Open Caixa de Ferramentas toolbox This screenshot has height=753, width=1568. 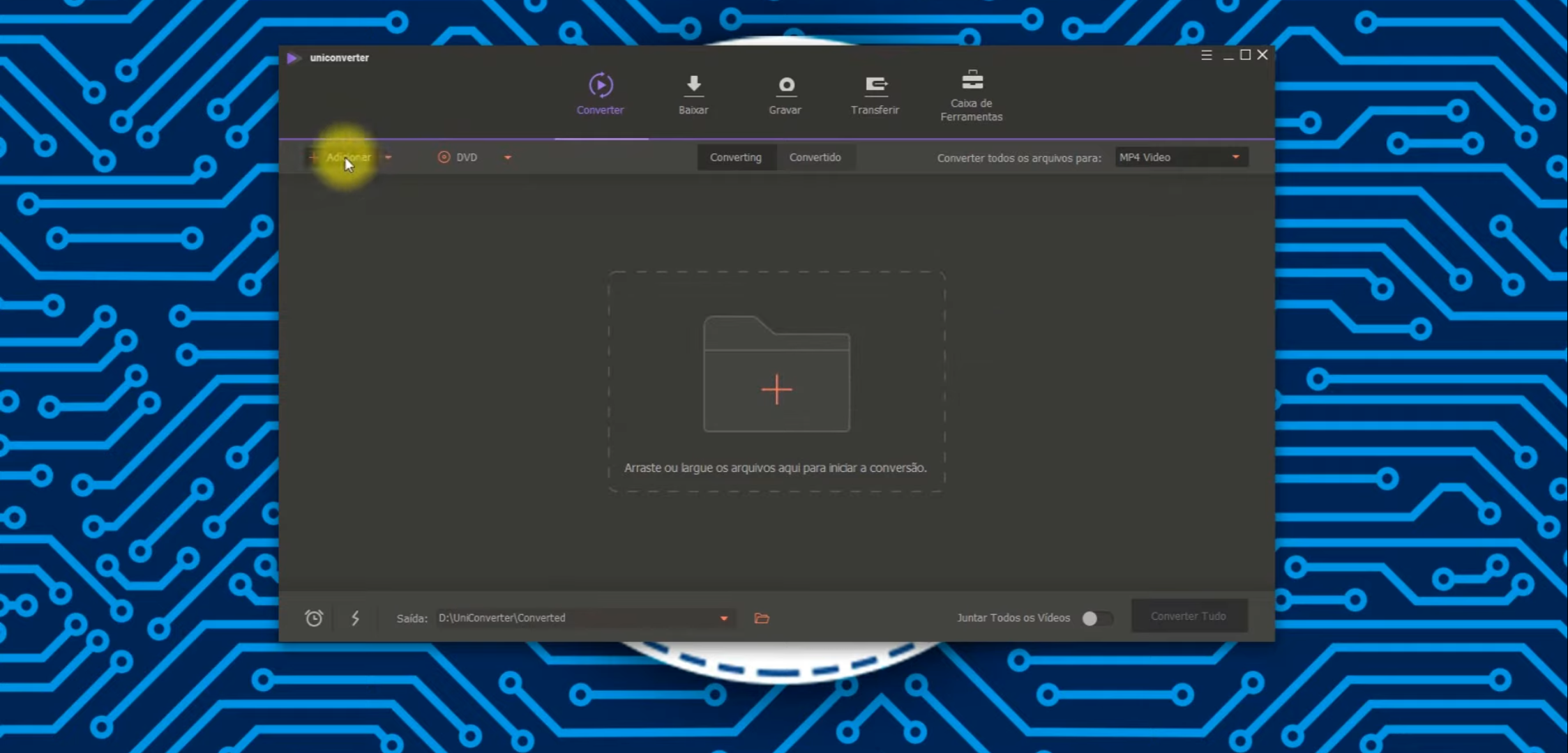(x=972, y=94)
